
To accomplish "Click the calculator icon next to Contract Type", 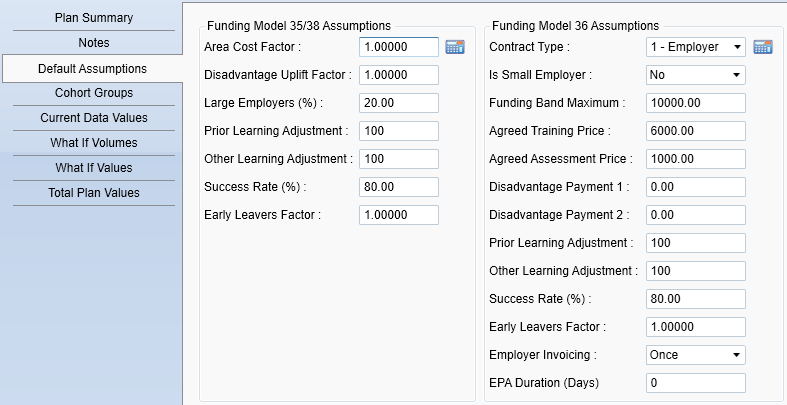I will 764,47.
